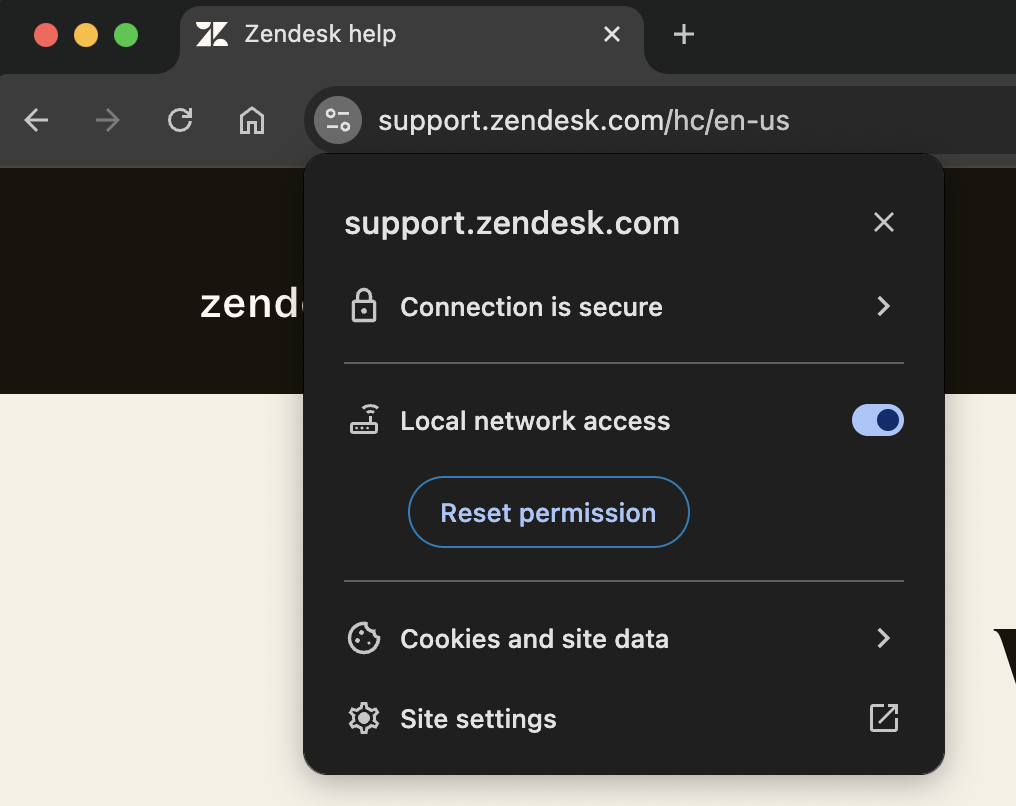Reload the current page
The height and width of the screenshot is (806, 1016).
(180, 122)
